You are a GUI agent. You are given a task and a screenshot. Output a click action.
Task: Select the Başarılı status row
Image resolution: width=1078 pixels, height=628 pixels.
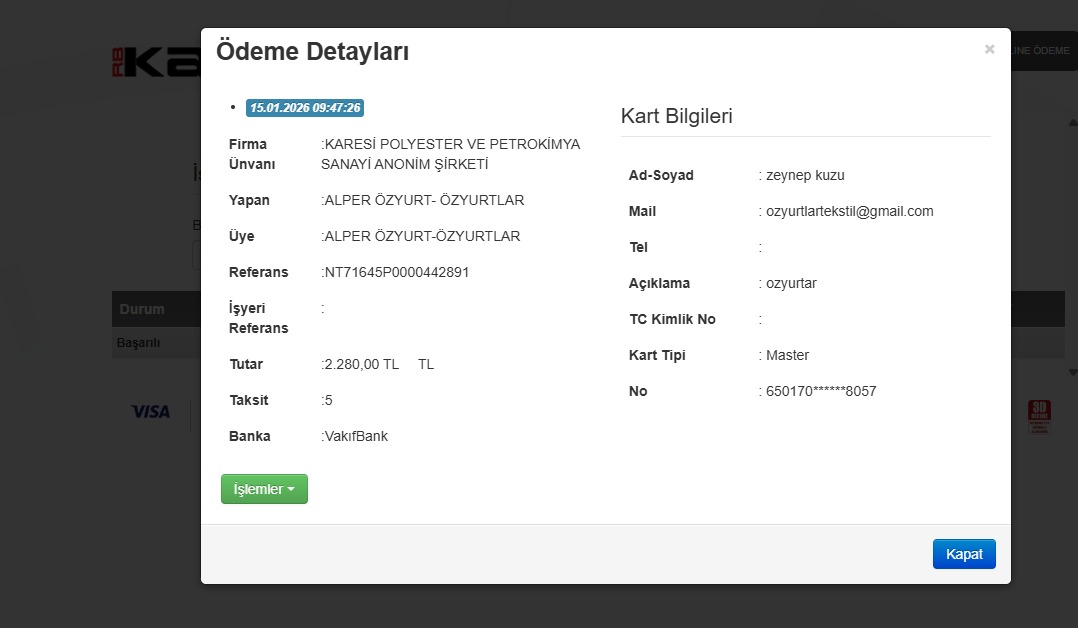(x=139, y=343)
